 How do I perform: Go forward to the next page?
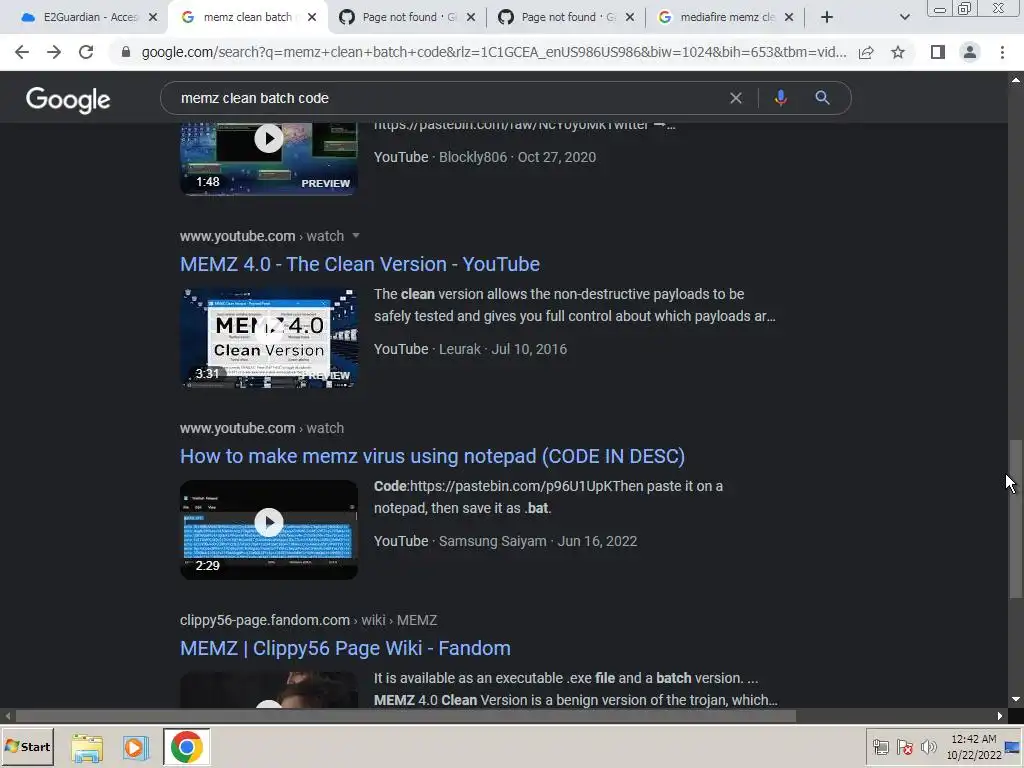(x=54, y=52)
